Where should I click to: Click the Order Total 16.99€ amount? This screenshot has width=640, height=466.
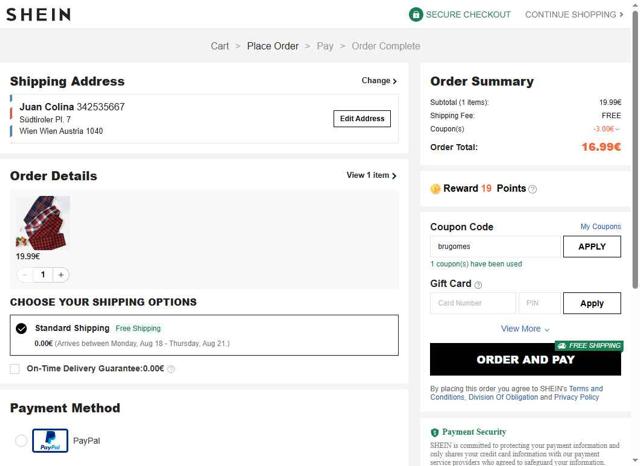[x=601, y=147]
